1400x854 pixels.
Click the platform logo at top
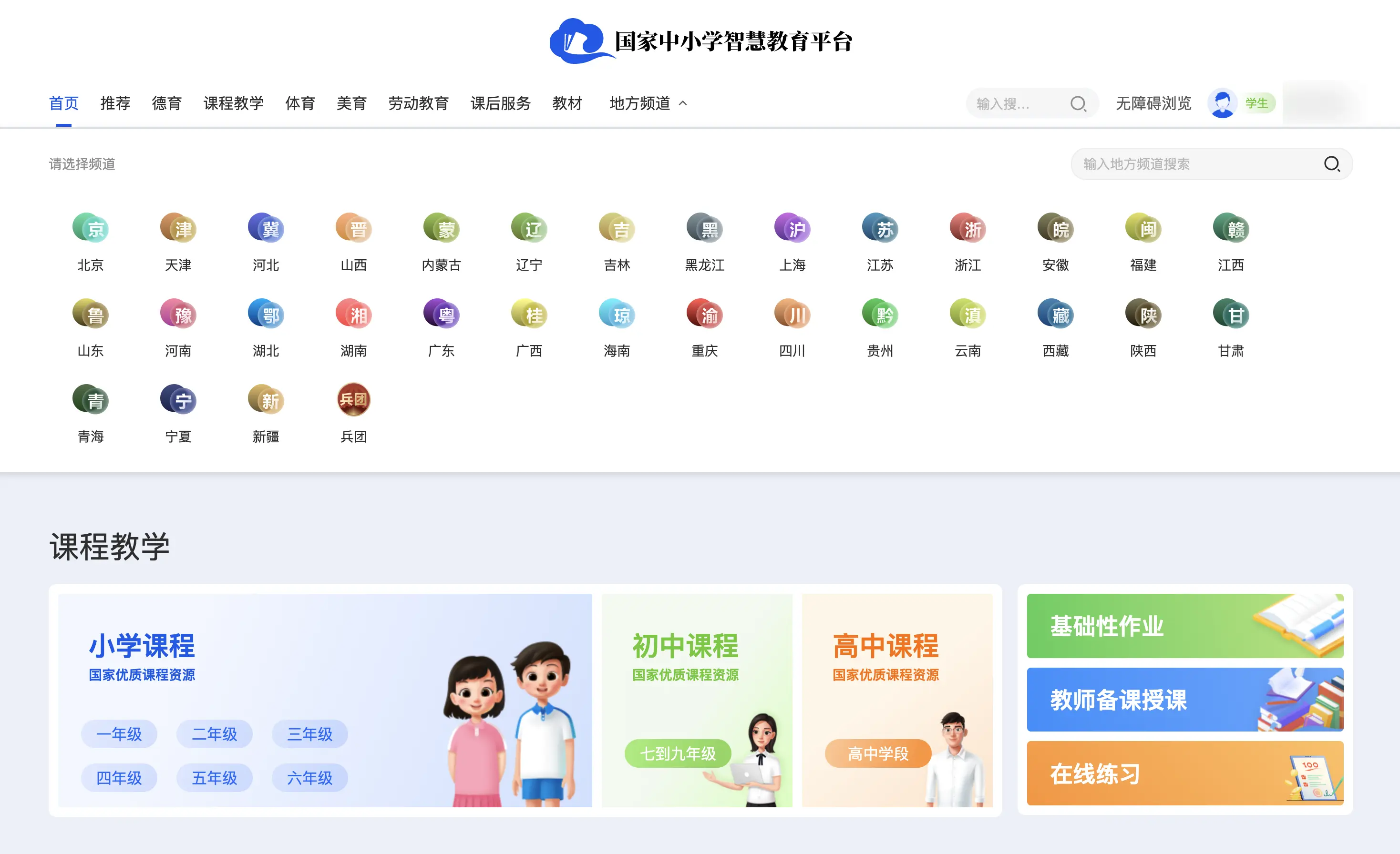700,41
